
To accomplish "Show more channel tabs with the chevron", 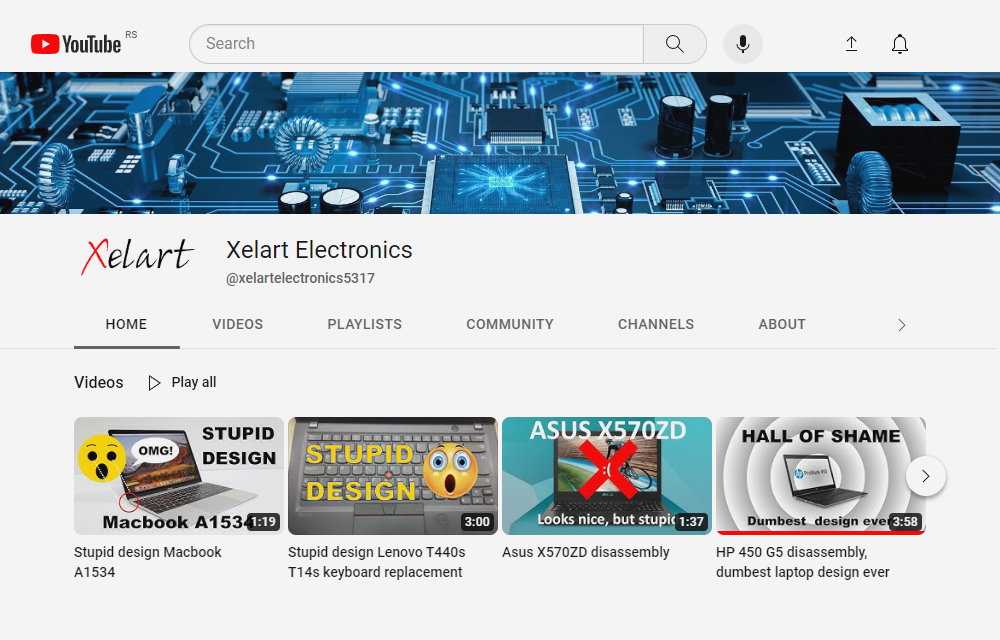I will click(x=901, y=325).
